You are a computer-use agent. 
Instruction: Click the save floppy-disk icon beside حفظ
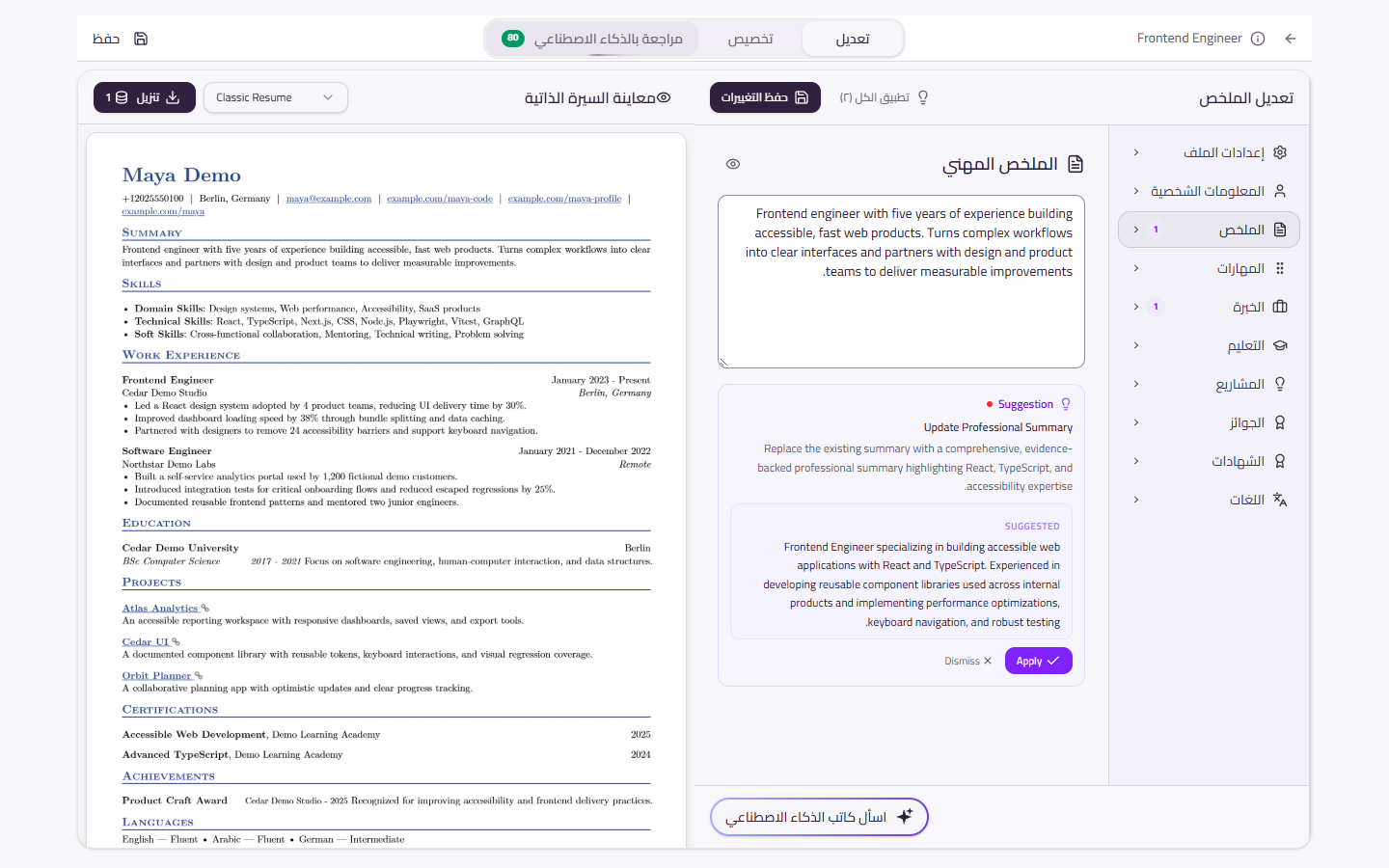pyautogui.click(x=141, y=39)
